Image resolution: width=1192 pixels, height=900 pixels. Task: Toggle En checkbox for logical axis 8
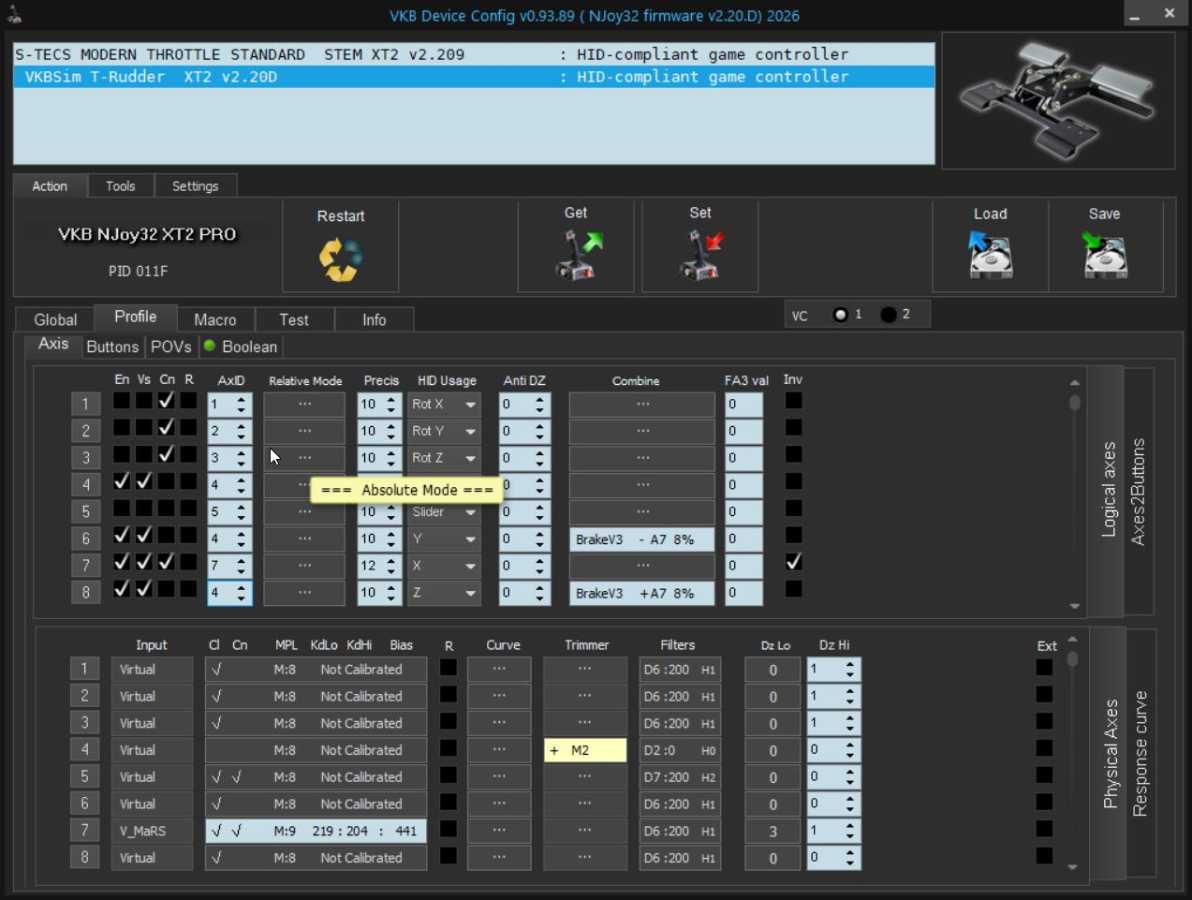(122, 588)
